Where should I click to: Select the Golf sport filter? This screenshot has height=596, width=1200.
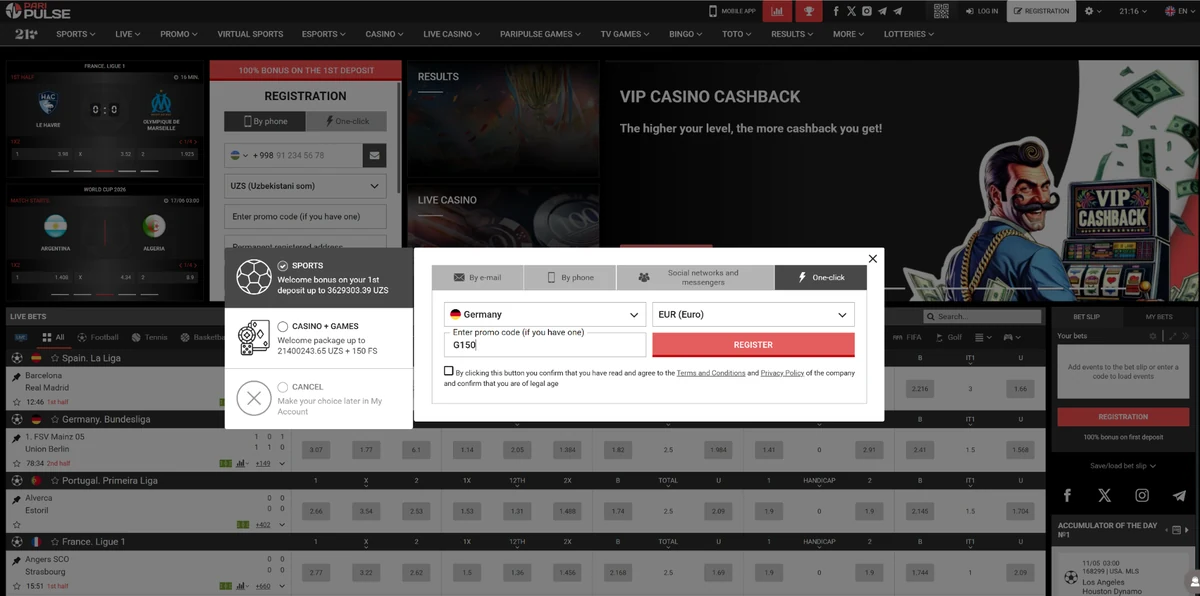click(x=947, y=337)
